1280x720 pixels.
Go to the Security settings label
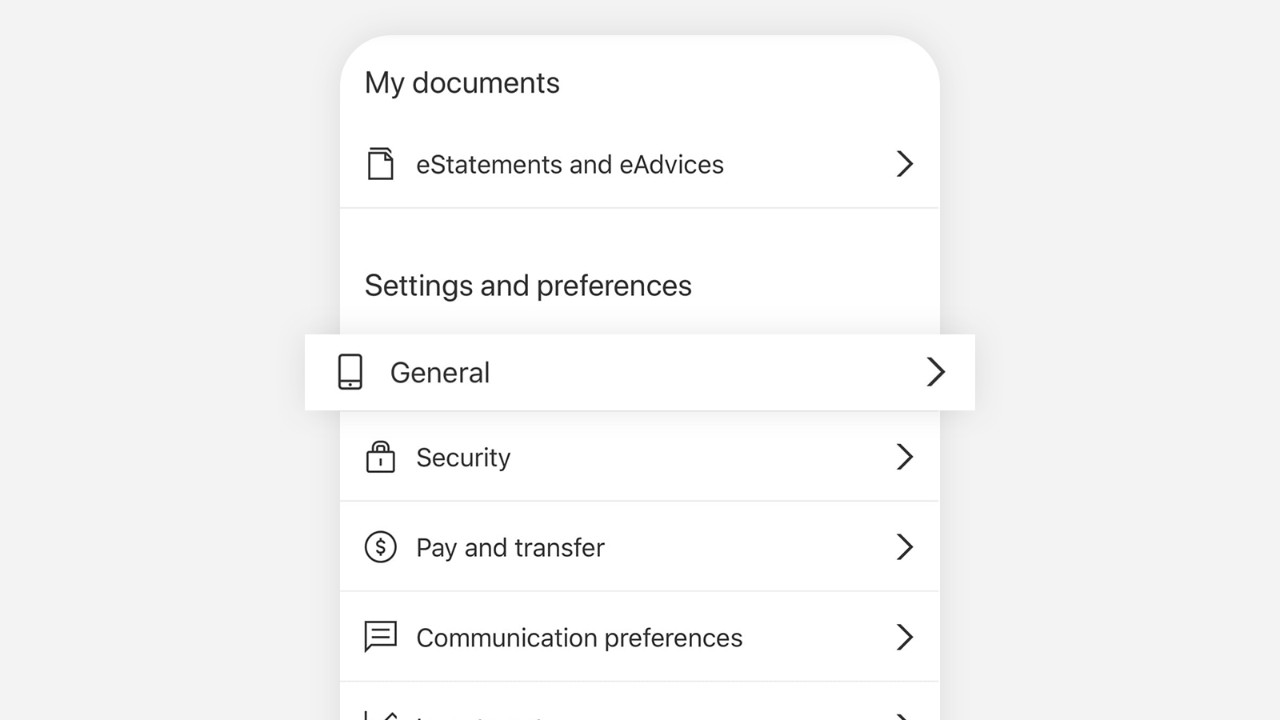tap(463, 458)
